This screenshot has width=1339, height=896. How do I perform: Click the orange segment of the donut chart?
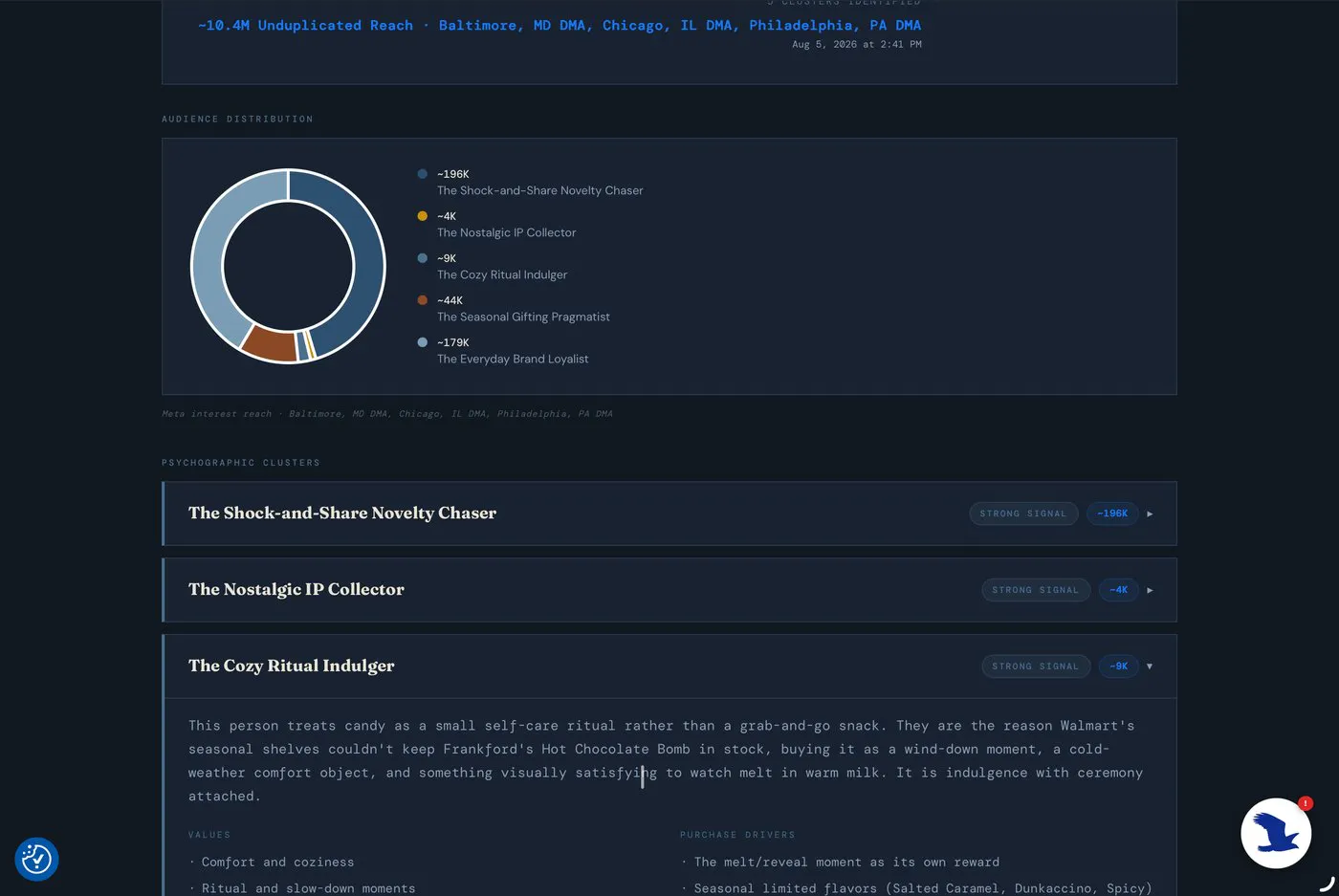click(x=271, y=344)
